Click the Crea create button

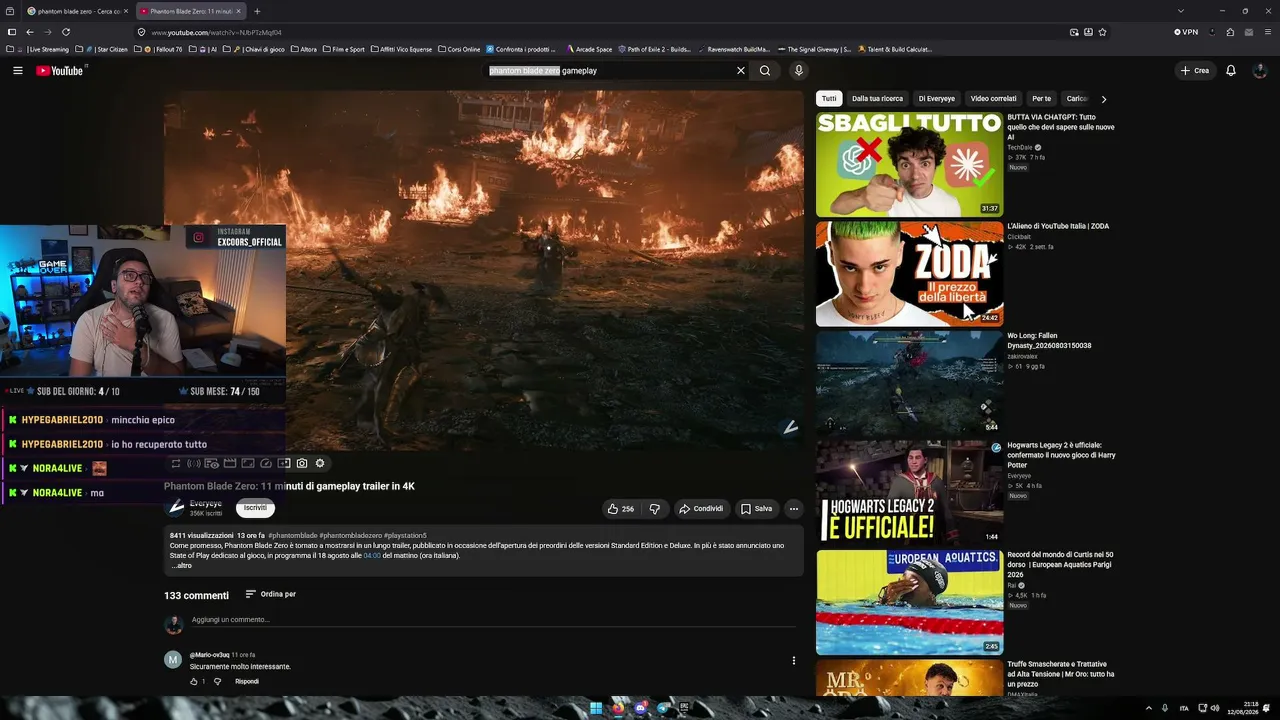click(1195, 71)
